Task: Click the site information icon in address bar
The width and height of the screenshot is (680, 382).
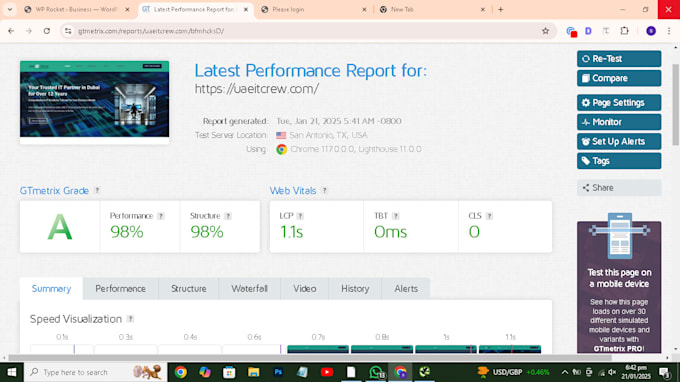Action: click(68, 31)
